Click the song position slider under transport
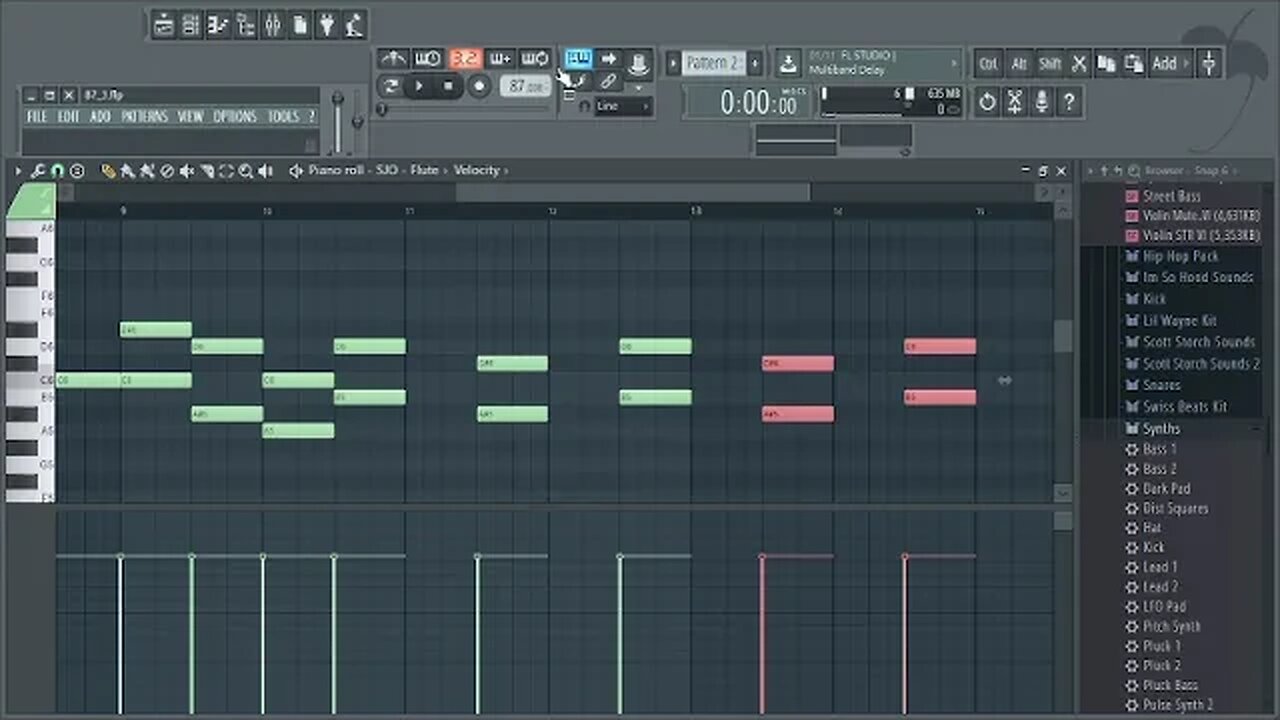Screen dimensions: 1280x720 (x=465, y=108)
